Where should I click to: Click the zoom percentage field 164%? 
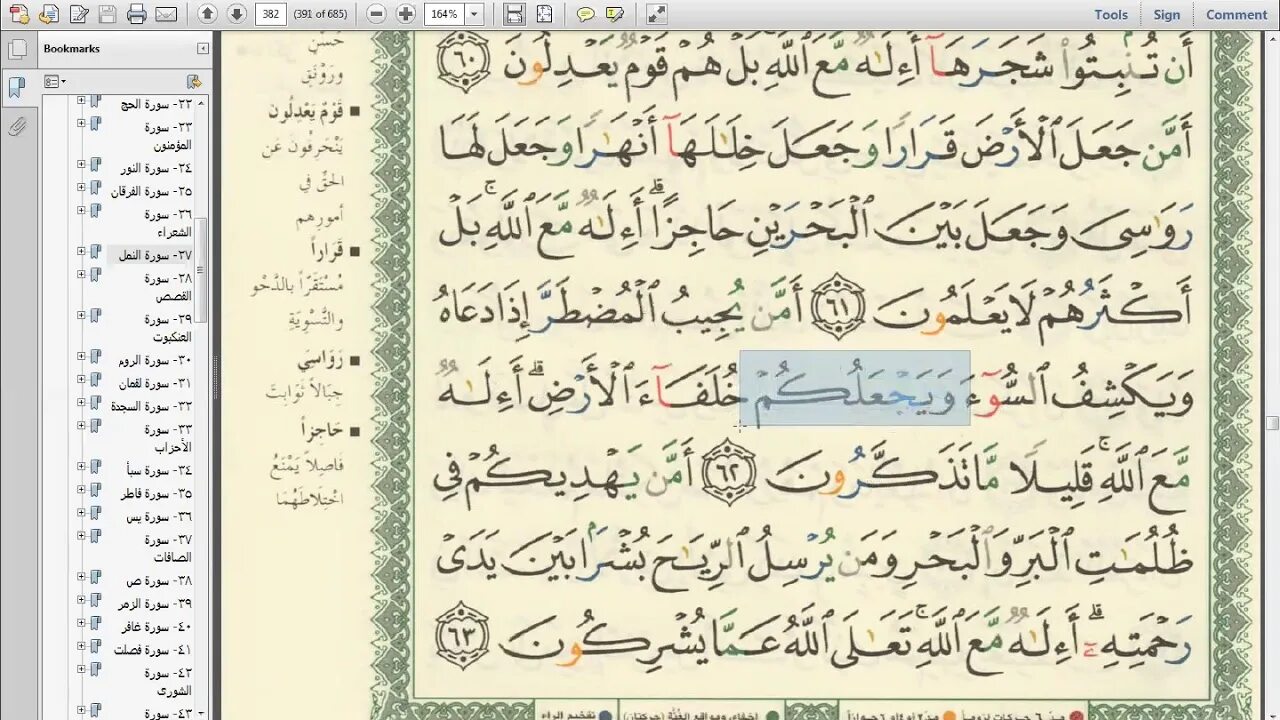pos(443,14)
